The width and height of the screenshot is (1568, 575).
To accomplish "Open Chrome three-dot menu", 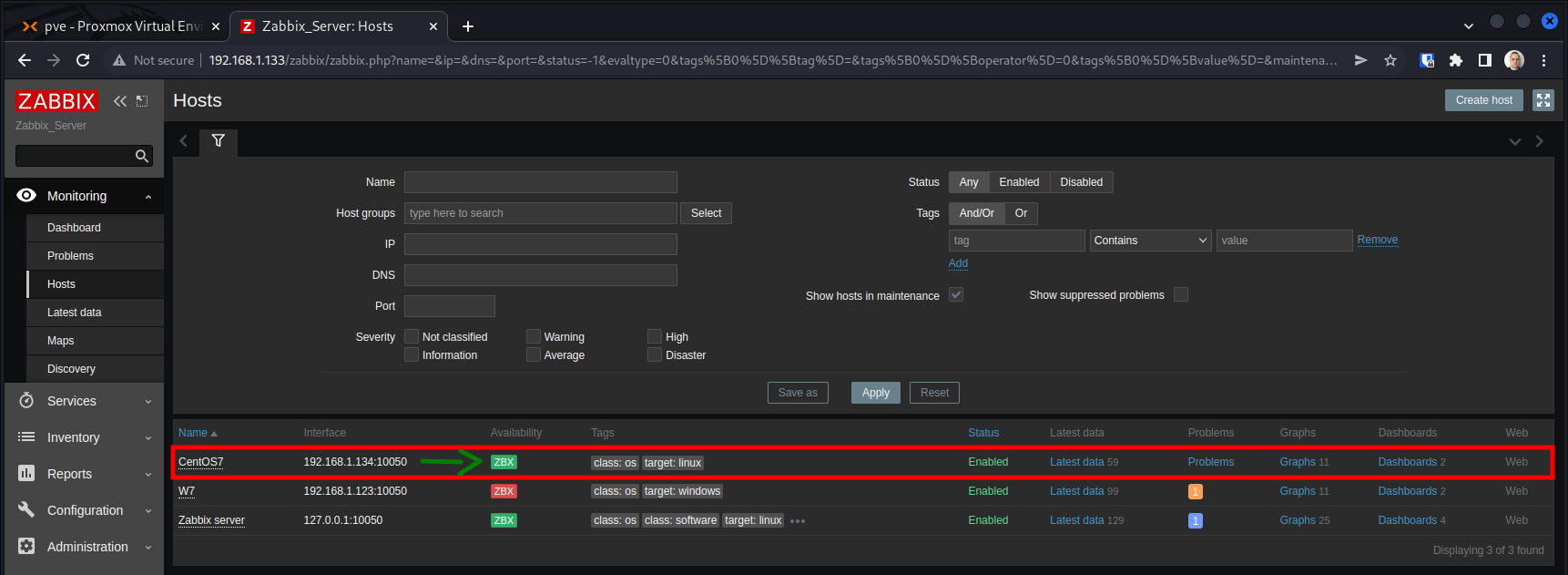I will pos(1543,60).
